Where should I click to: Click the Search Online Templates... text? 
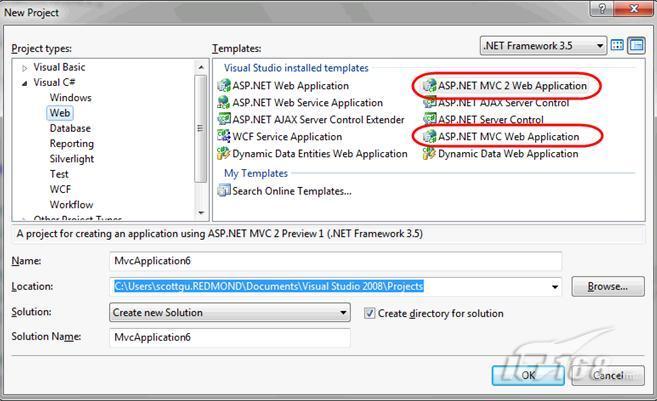tap(292, 191)
